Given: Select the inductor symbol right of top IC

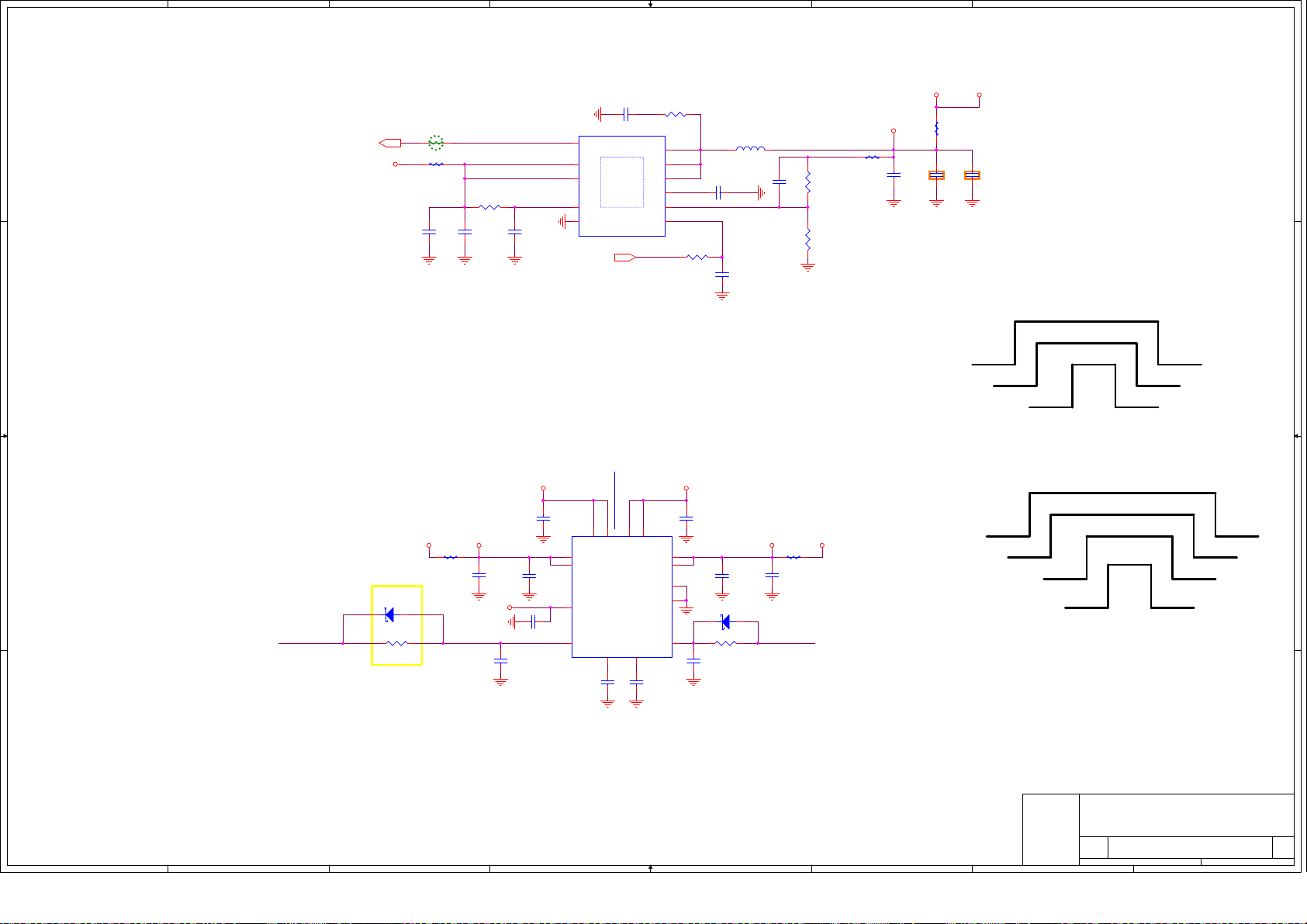Looking at the screenshot, I should (750, 149).
